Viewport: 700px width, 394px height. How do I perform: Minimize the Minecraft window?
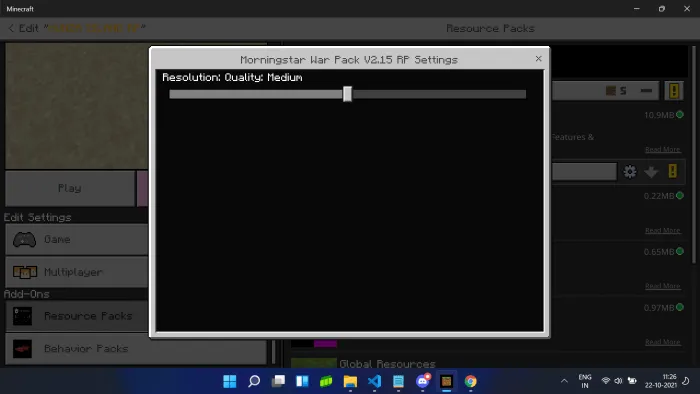pyautogui.click(x=637, y=8)
